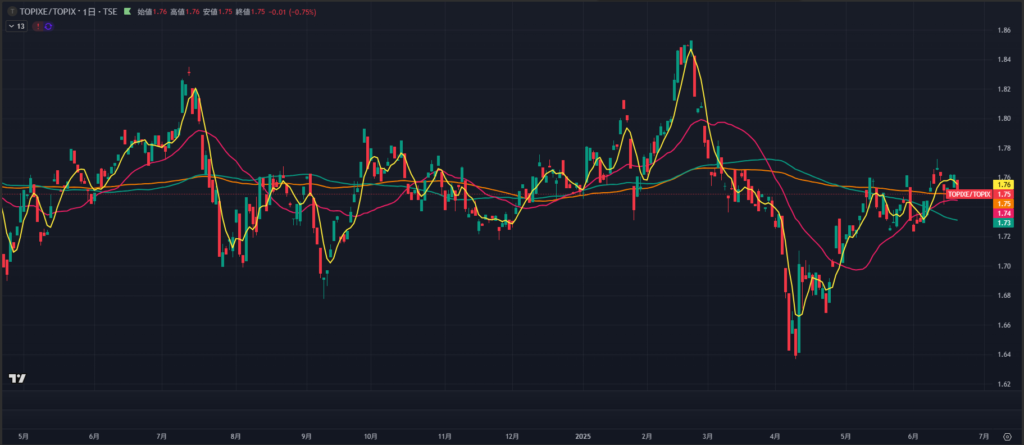Click the 1.72 price axis label
Viewport: 1024px width, 445px height.
click(1004, 236)
